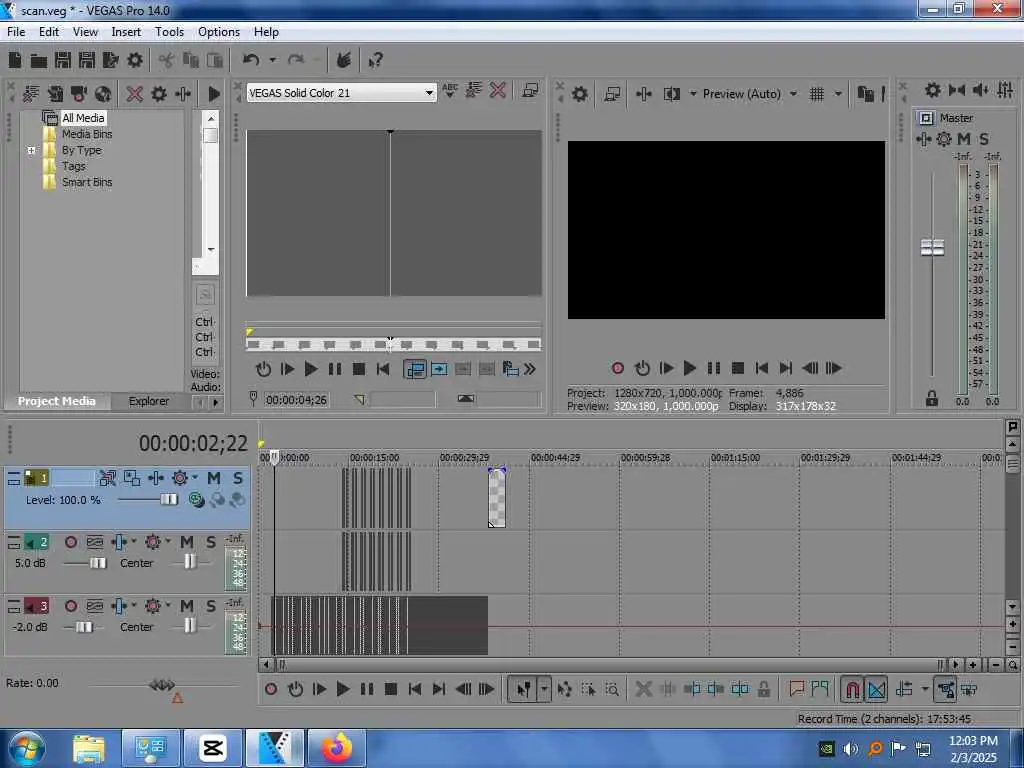Open the Edit menu

tap(49, 31)
